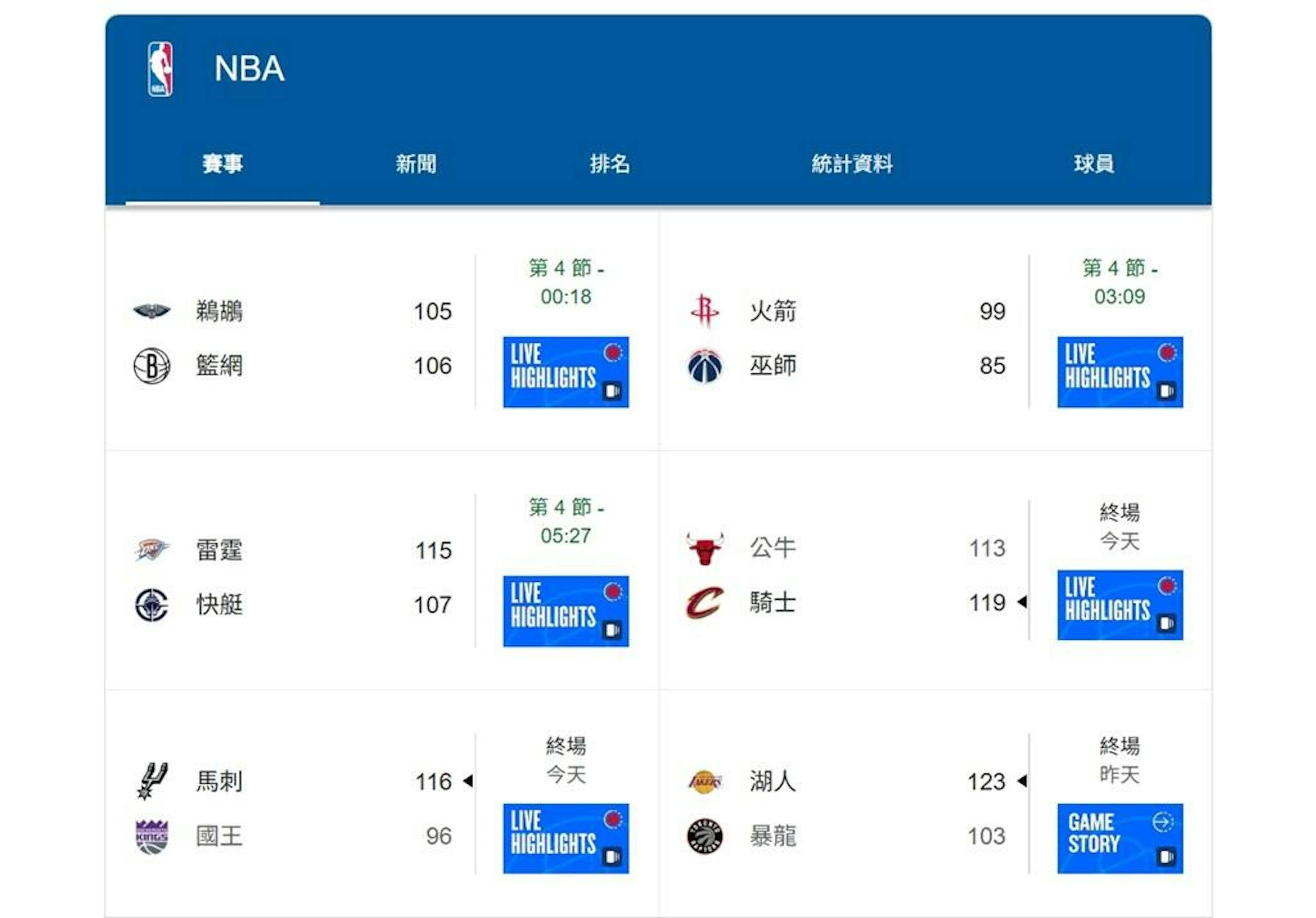This screenshot has width=1316, height=918.
Task: Open the 排名 standings tab
Action: 610,164
